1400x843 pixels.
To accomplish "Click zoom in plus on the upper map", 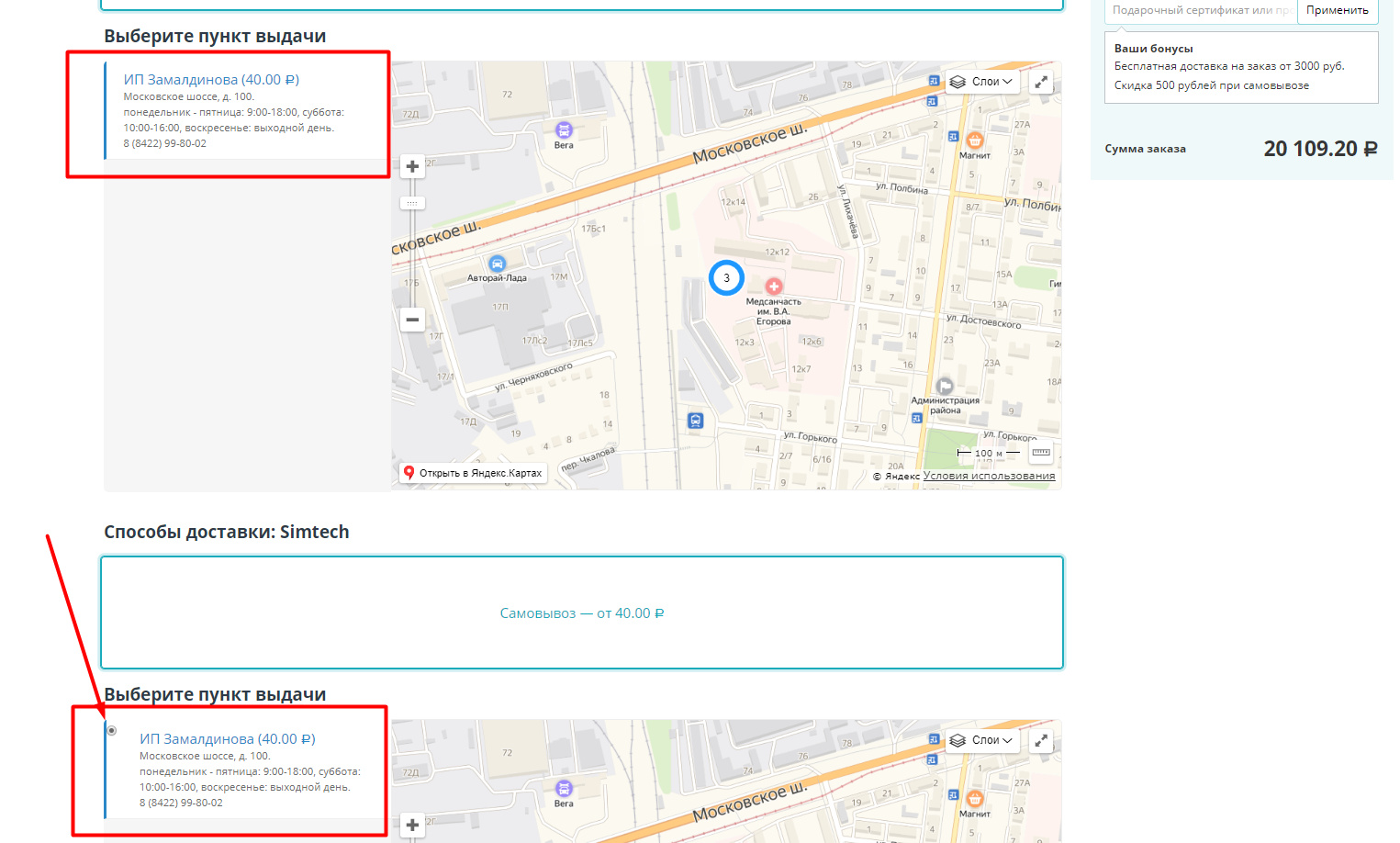I will tap(412, 166).
